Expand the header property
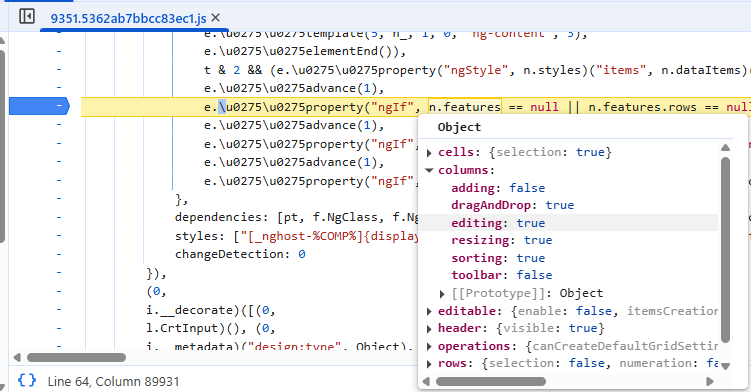Image resolution: width=751 pixels, height=392 pixels. pyautogui.click(x=429, y=329)
